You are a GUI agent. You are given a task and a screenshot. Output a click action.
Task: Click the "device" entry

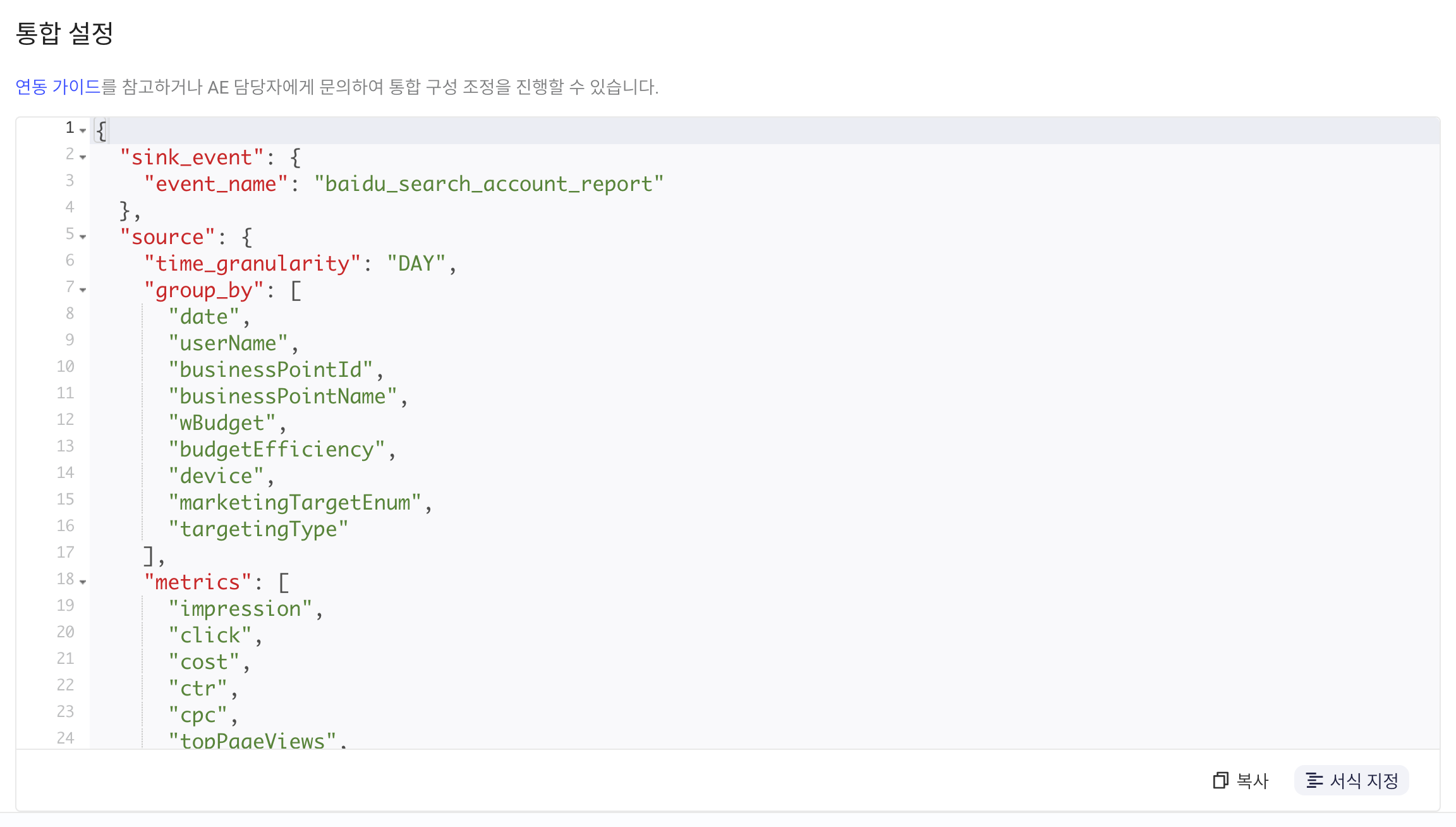pyautogui.click(x=215, y=476)
